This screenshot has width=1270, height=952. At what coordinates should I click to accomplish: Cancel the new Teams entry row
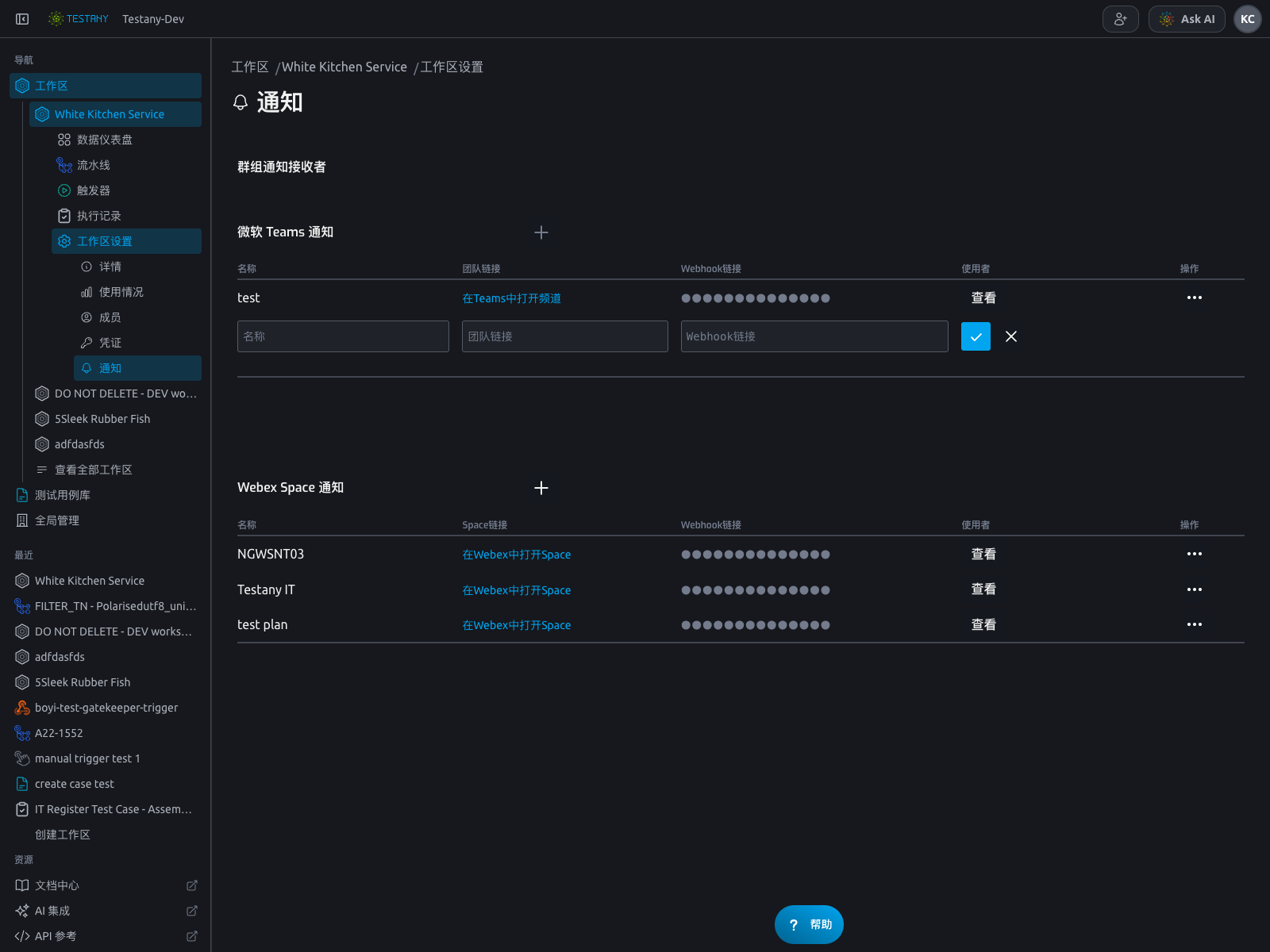1011,336
